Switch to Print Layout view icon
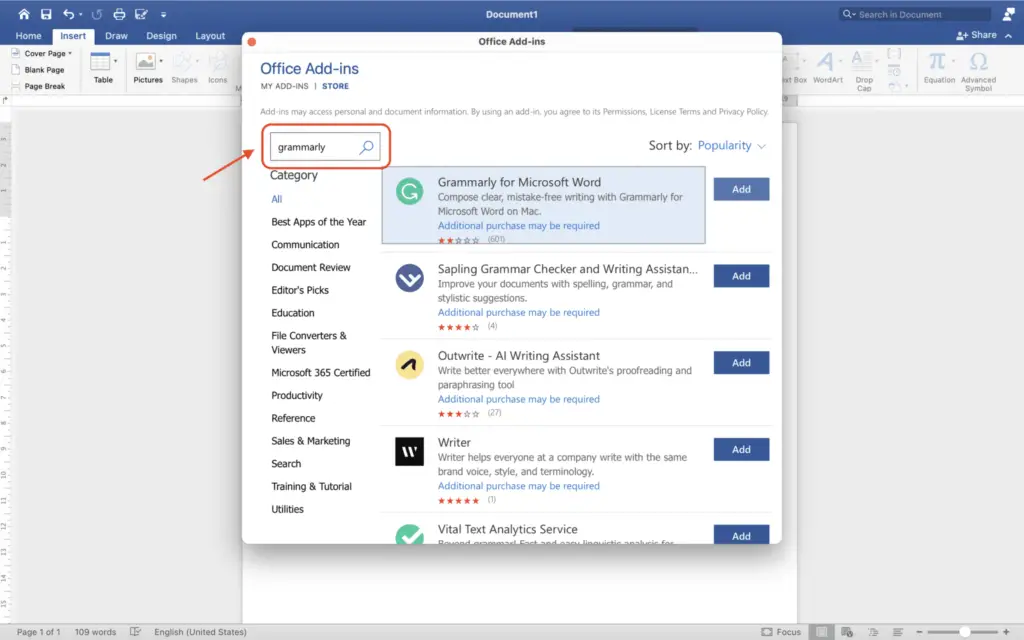 [x=822, y=632]
